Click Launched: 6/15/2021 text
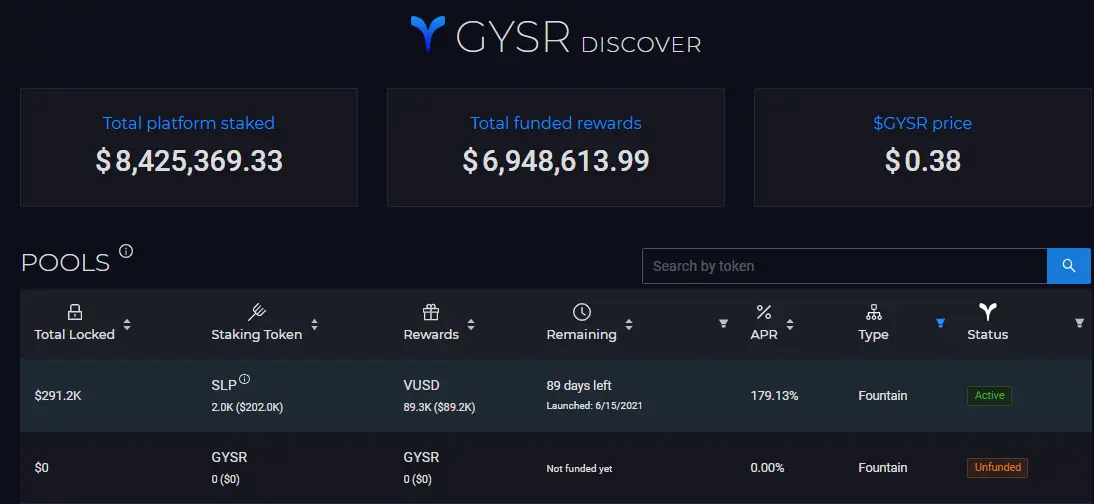Screen dimensions: 1094x504 (x=594, y=406)
